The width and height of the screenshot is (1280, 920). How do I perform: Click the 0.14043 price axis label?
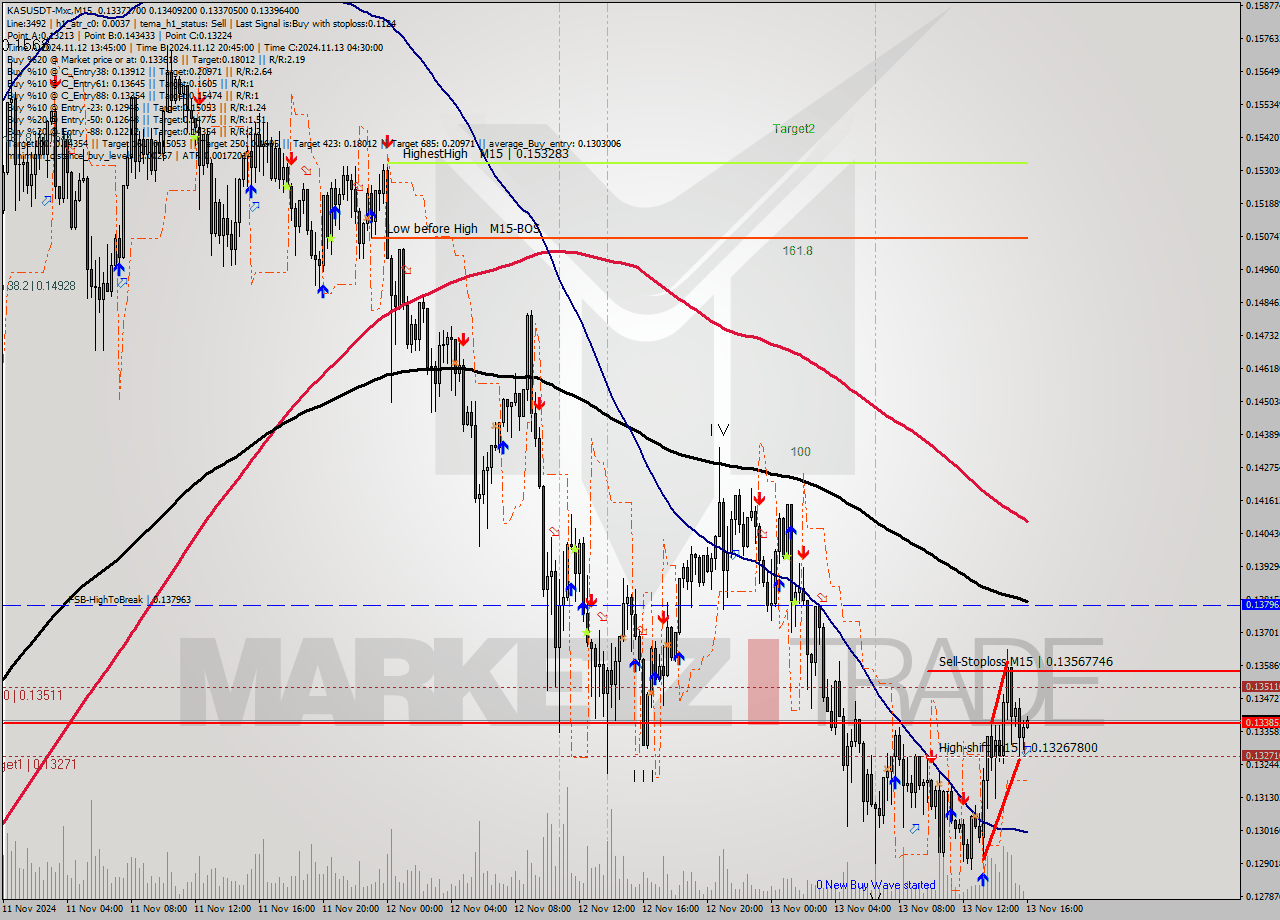coord(1262,533)
